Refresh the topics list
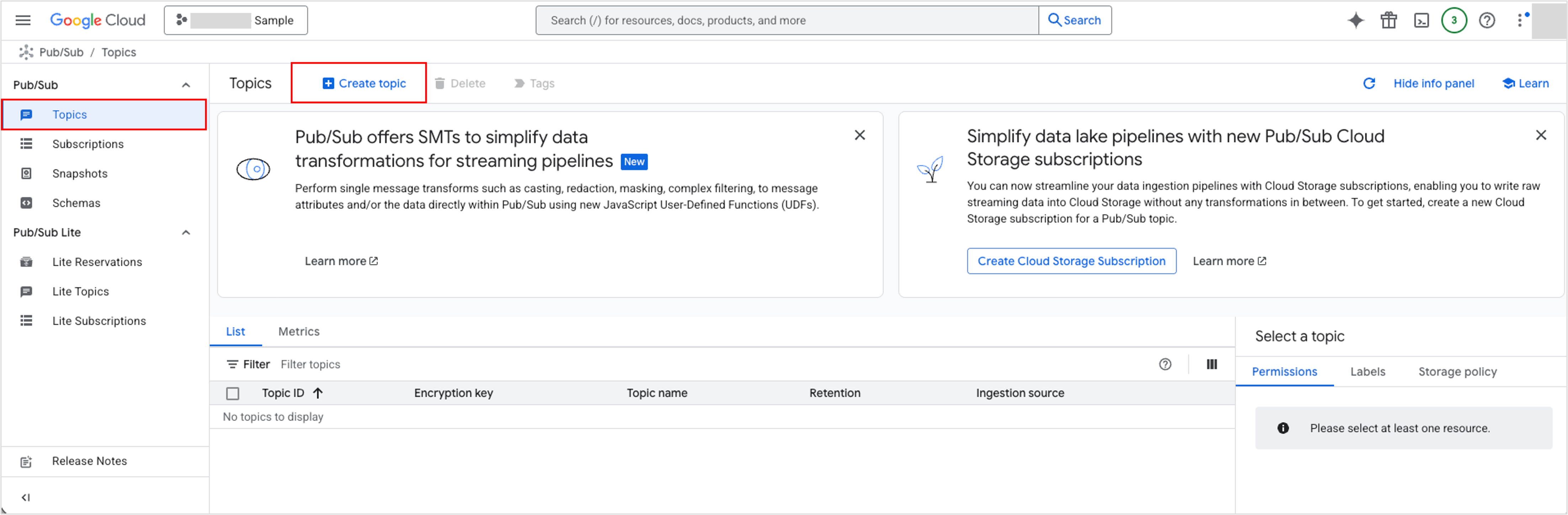This screenshot has width=1568, height=515. [1369, 83]
